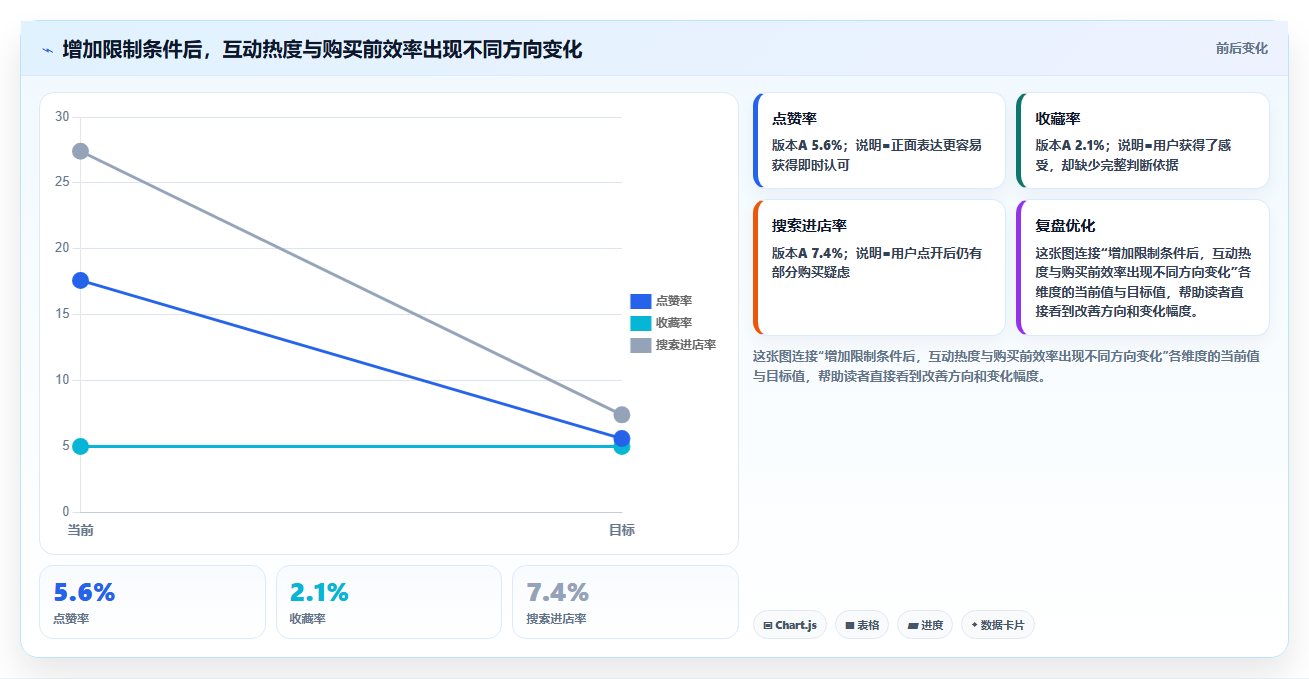Click the gray 搜索进店率 point at 当前
Image resolution: width=1309 pixels, height=679 pixels.
coord(80,151)
